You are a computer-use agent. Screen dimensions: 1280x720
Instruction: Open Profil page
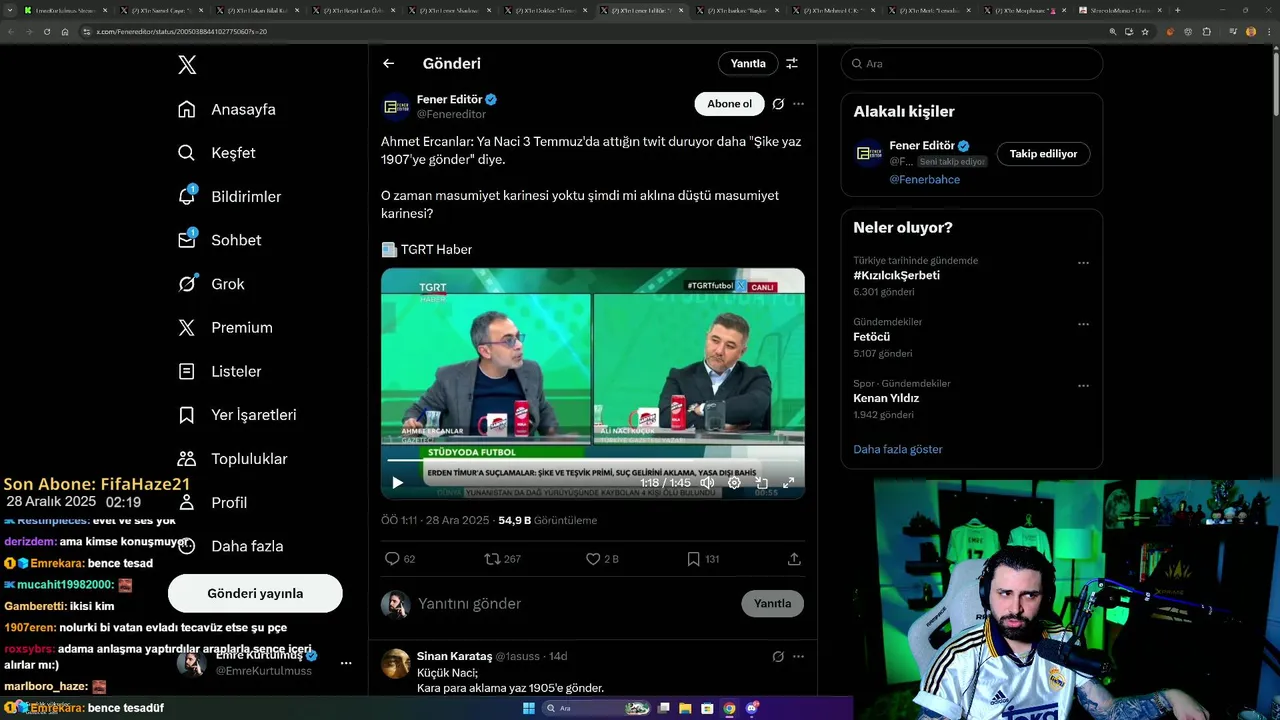(x=212, y=502)
